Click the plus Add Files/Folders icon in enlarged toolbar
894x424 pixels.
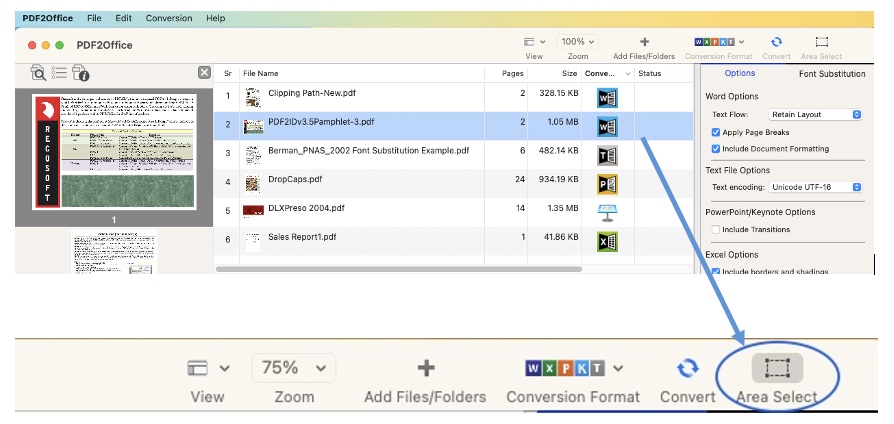point(426,368)
